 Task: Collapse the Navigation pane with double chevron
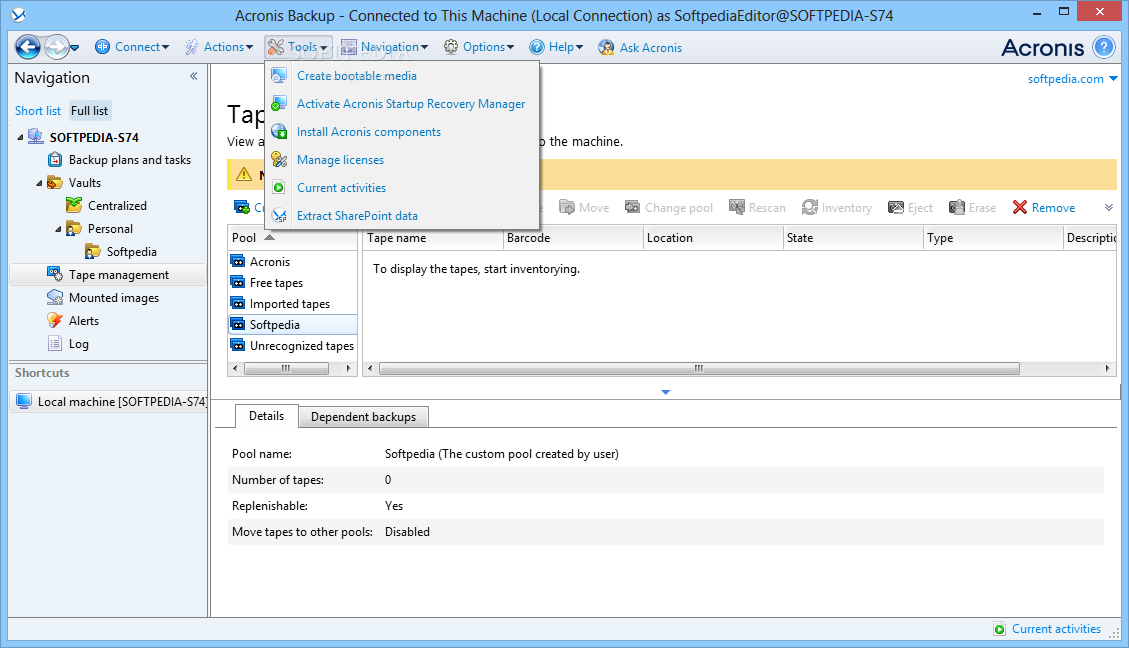(x=194, y=76)
